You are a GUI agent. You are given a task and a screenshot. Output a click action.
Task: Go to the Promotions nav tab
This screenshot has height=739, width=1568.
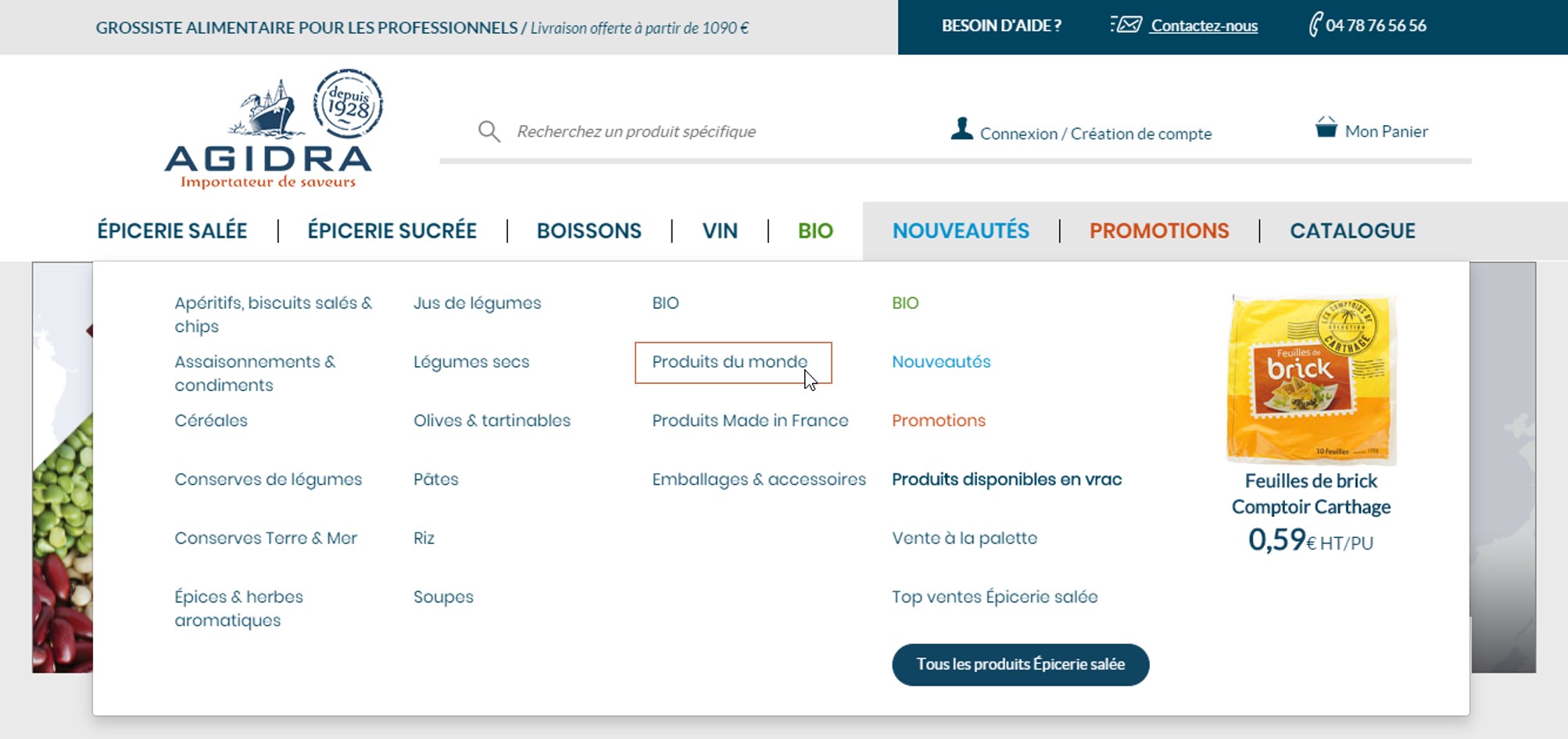click(x=1159, y=231)
